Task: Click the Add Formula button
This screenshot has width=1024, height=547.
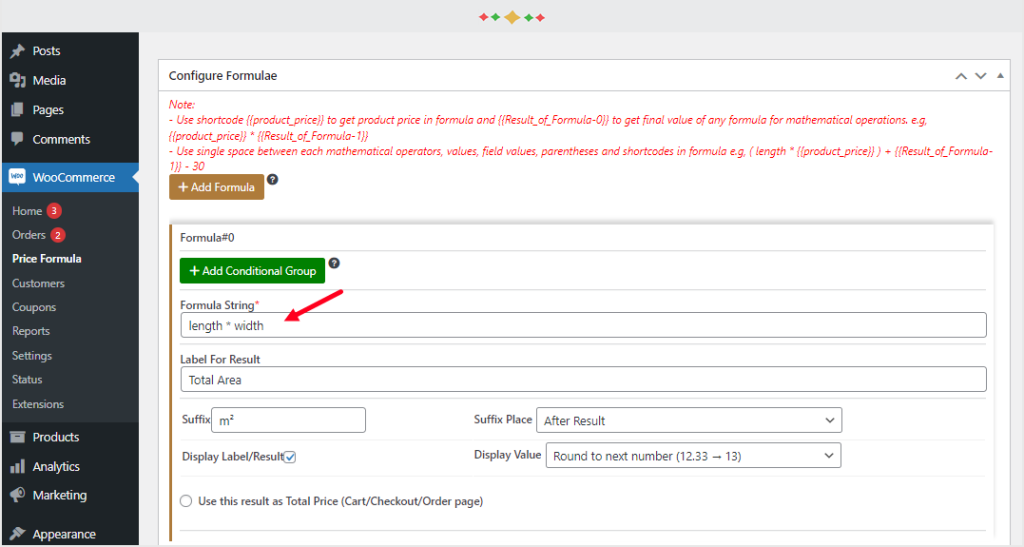Action: click(x=216, y=187)
